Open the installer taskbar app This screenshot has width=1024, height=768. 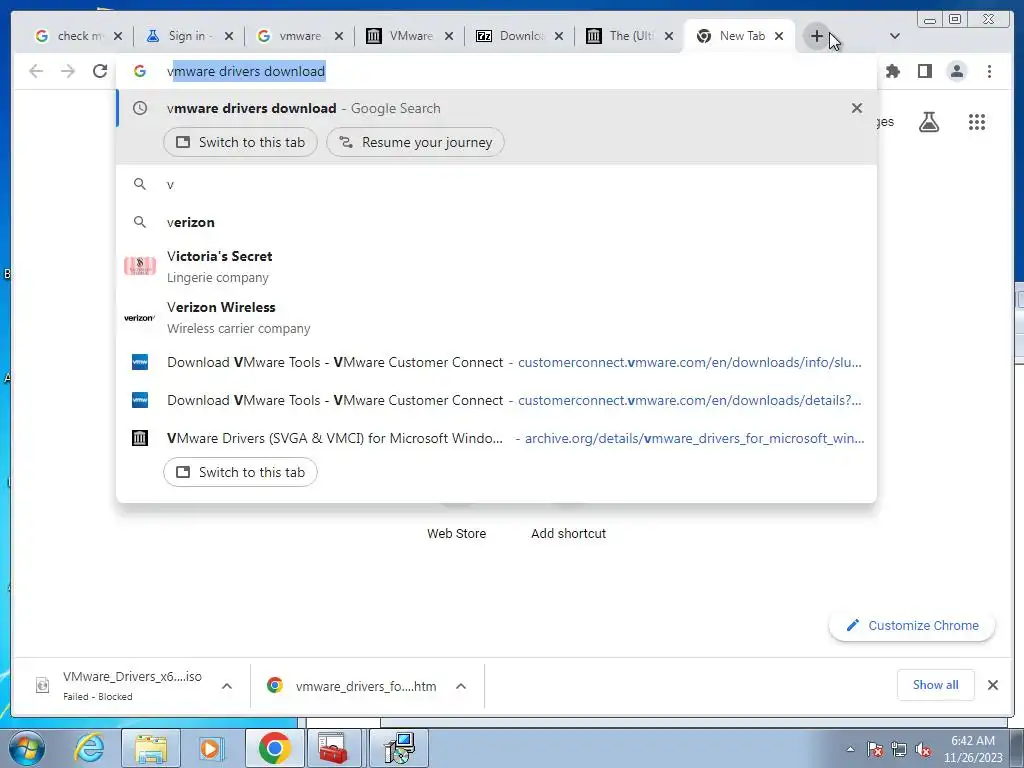click(399, 748)
